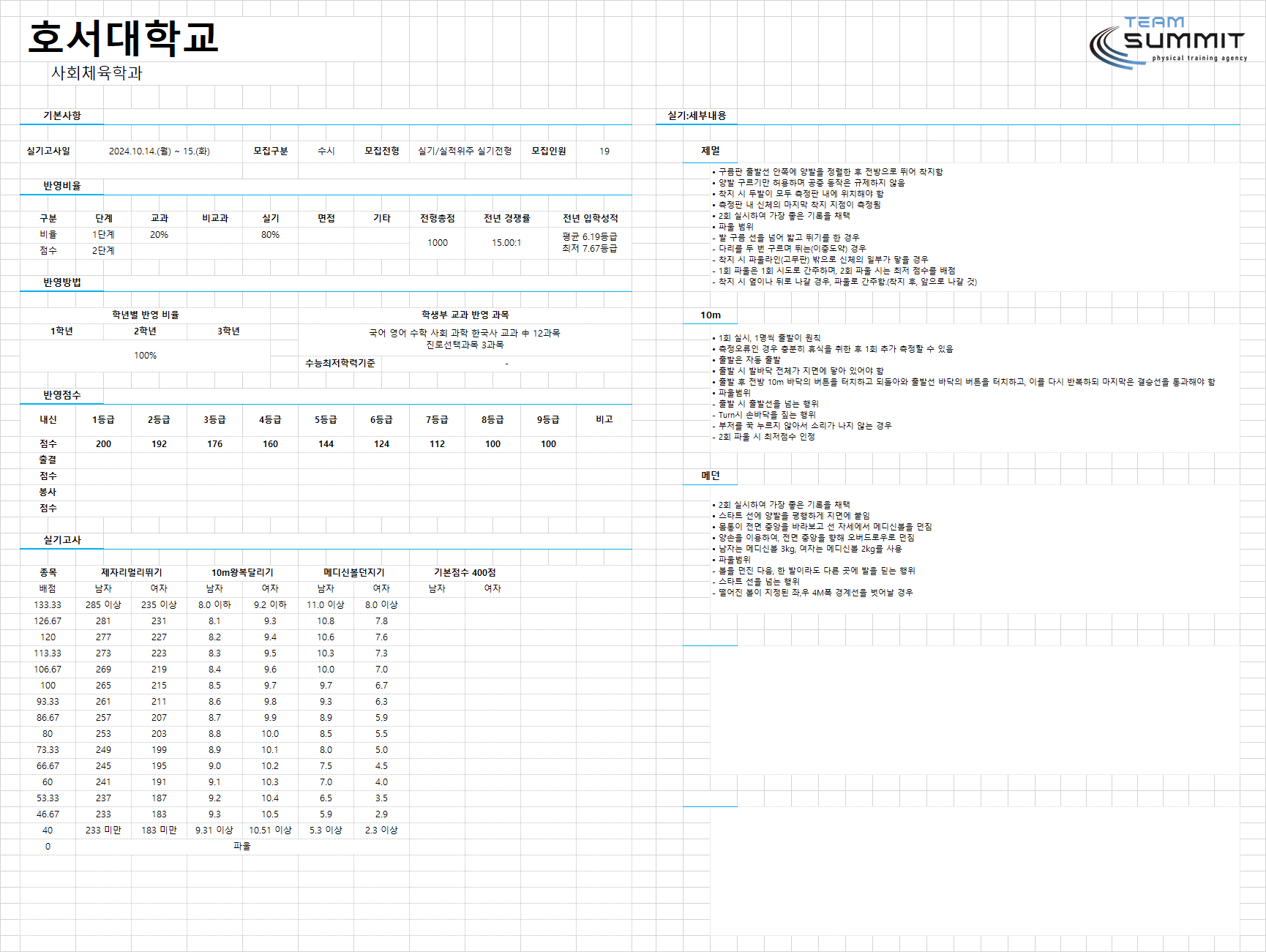Click the 모집인원 value 19
Image resolution: width=1266 pixels, height=952 pixels.
604,151
